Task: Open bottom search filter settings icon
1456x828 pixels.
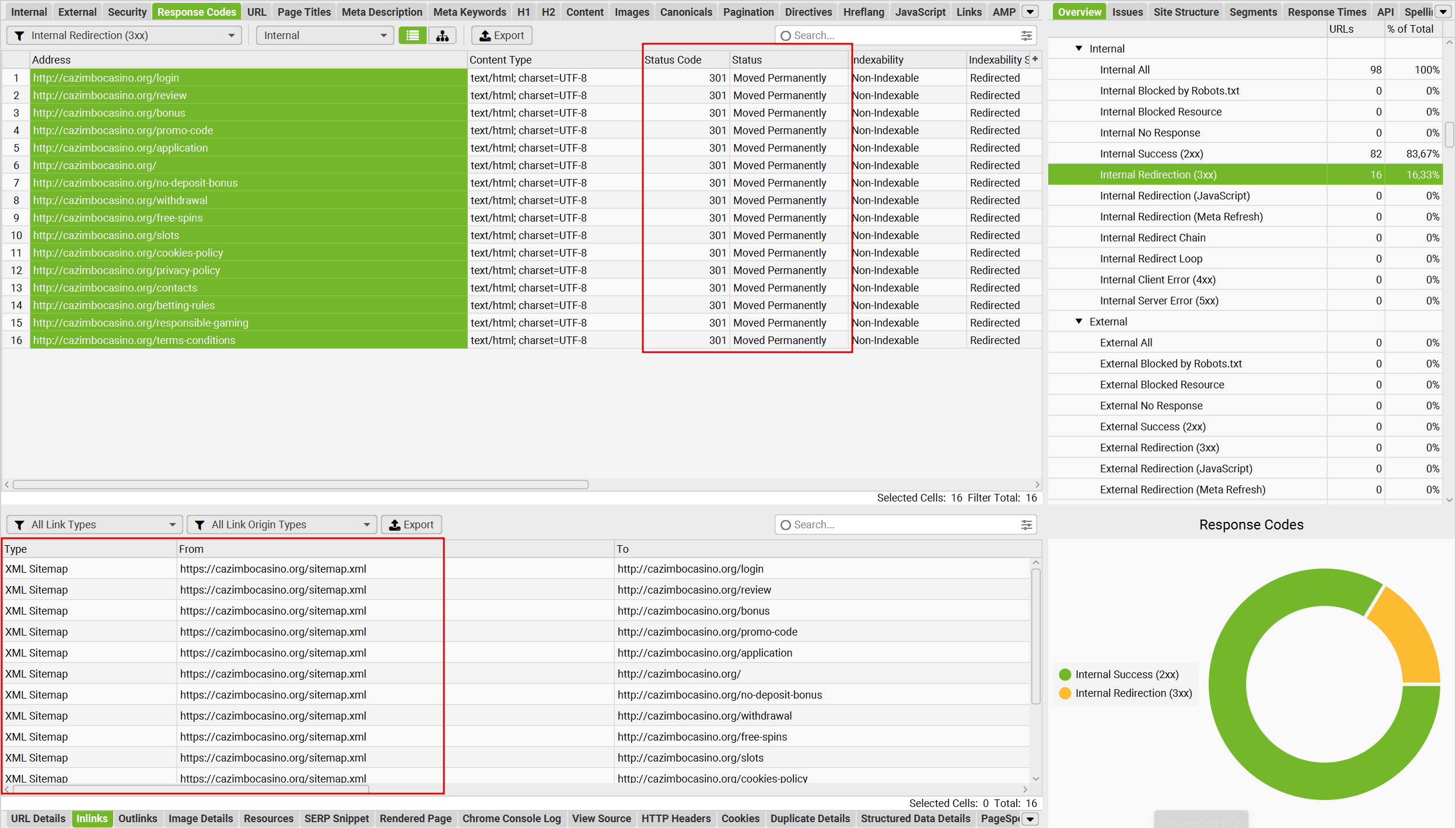Action: [1027, 525]
